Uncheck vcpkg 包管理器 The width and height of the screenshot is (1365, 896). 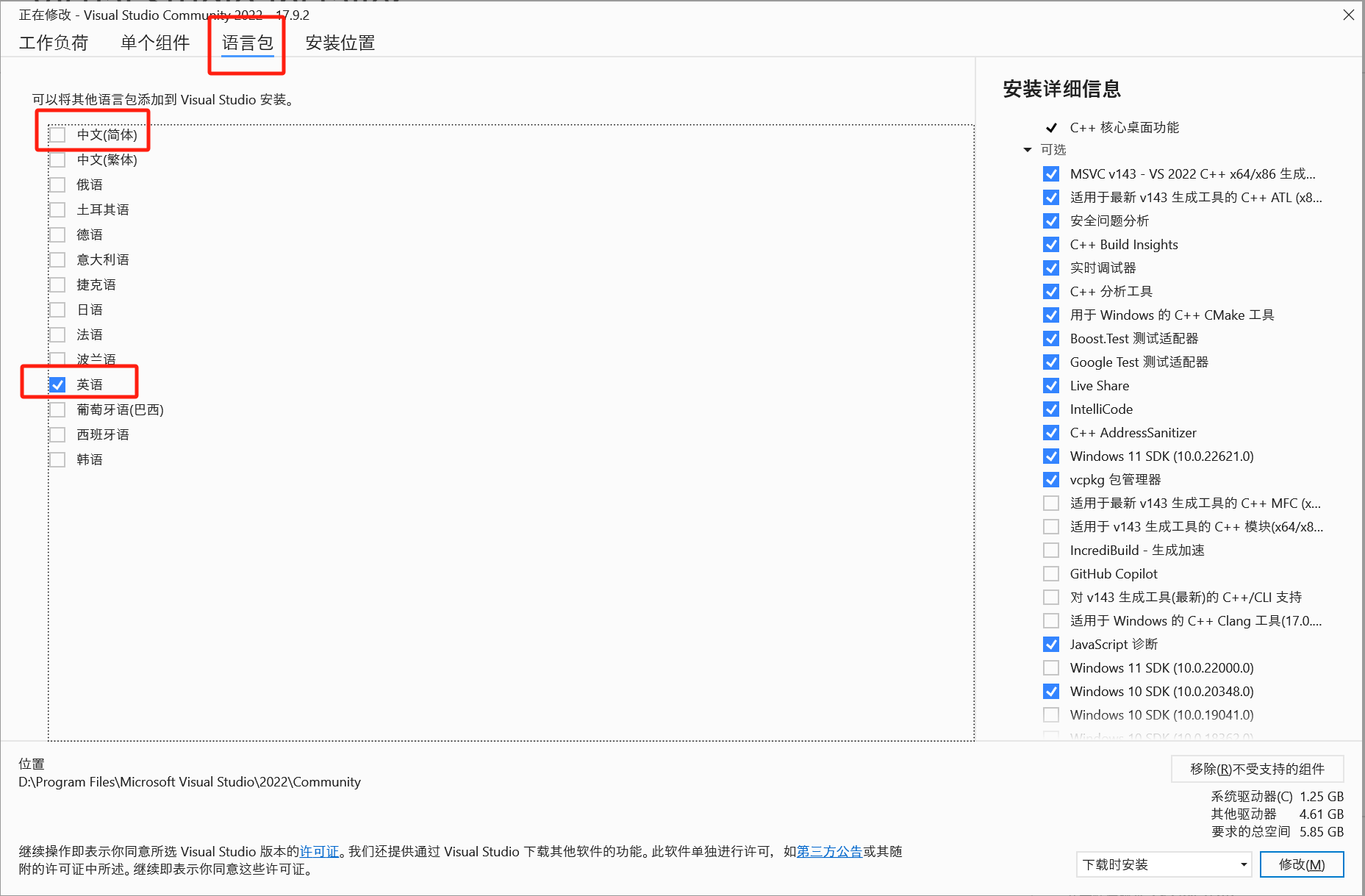[1051, 480]
